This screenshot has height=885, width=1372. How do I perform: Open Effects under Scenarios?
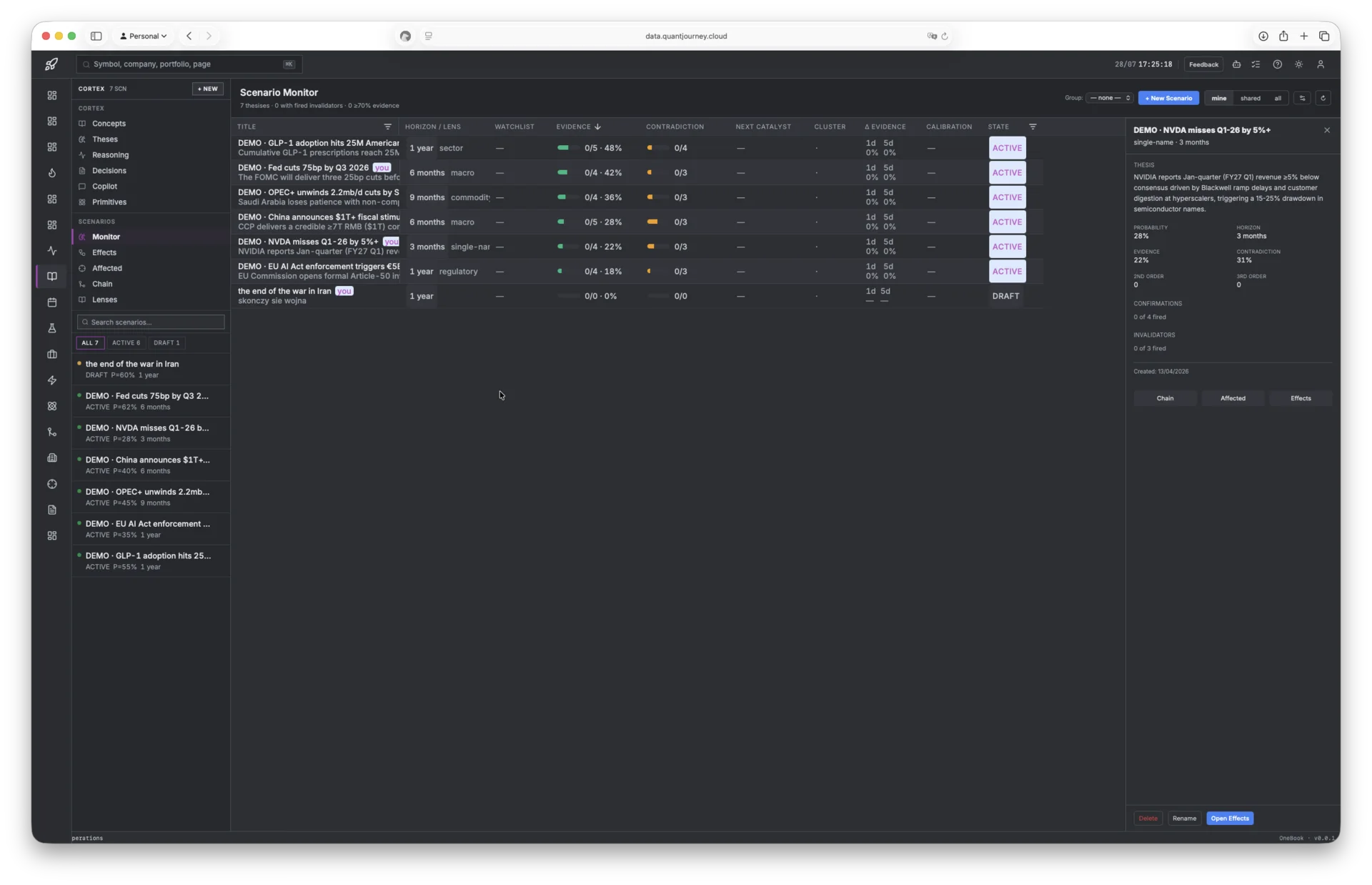point(104,252)
